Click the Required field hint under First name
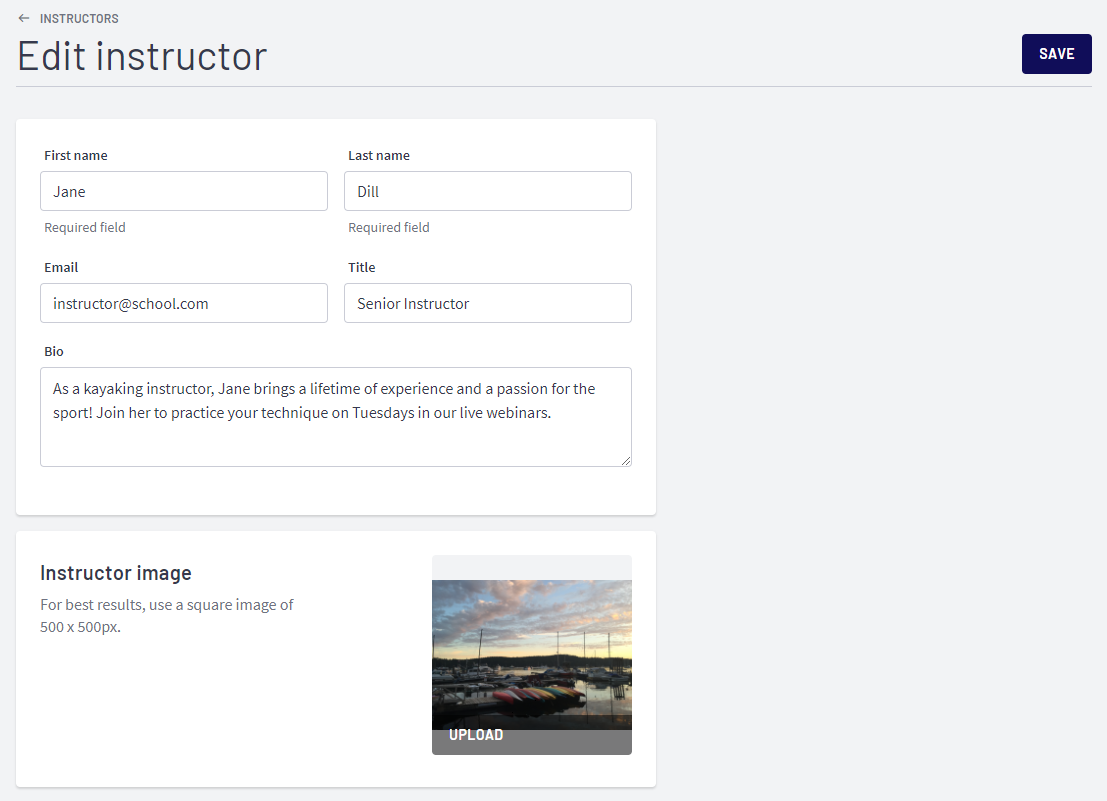1107x801 pixels. [x=85, y=227]
